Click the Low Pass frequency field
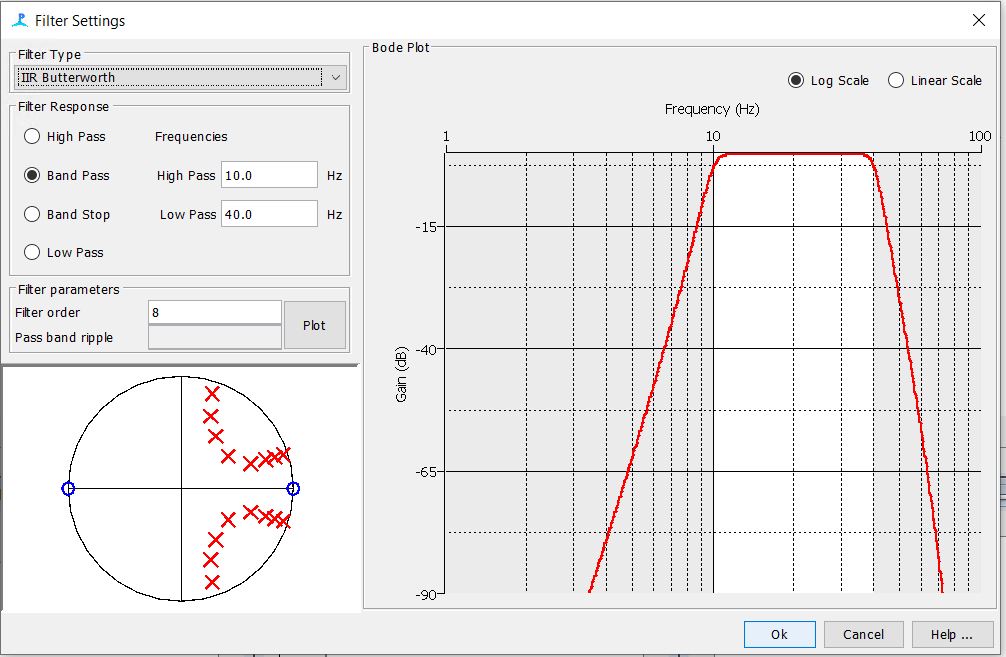Viewport: 1006px width, 657px height. pos(269,214)
